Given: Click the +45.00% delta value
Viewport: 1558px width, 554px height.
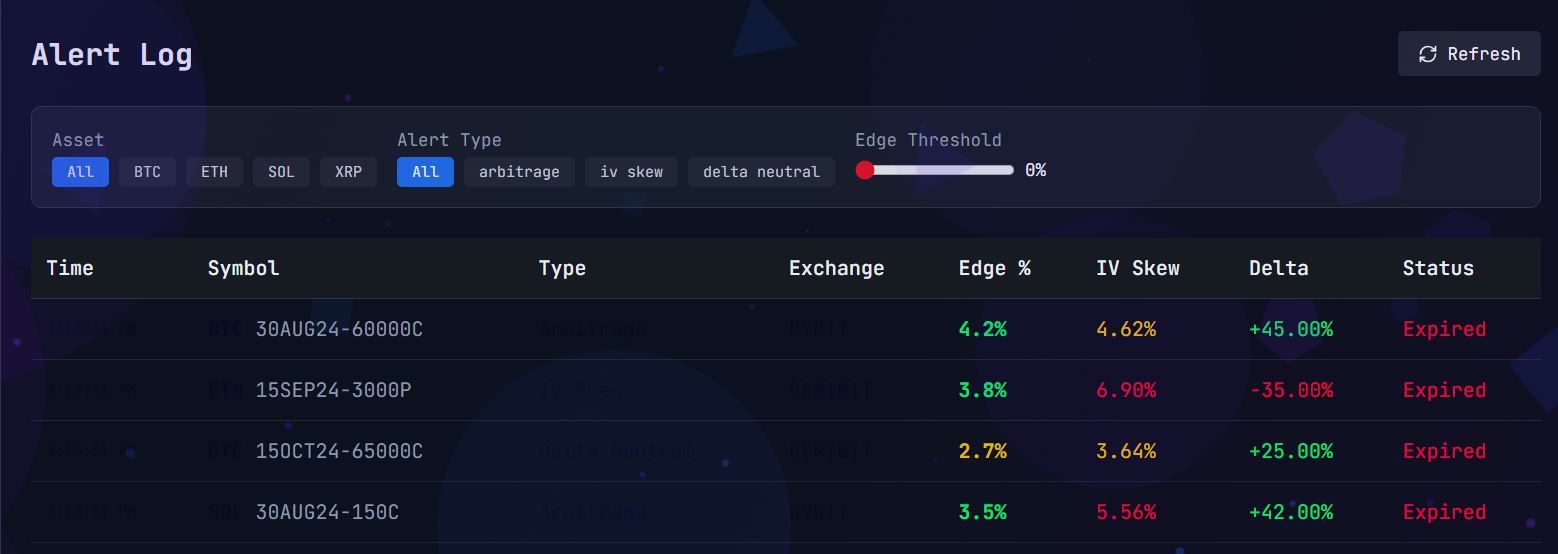Looking at the screenshot, I should pyautogui.click(x=1291, y=329).
